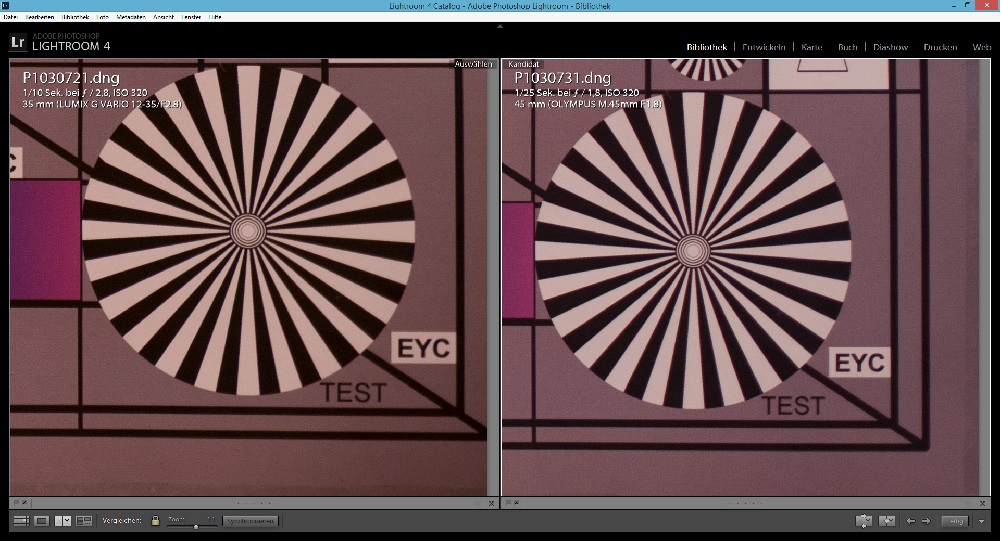Open the Bibliothek menu in menu bar

[76, 17]
